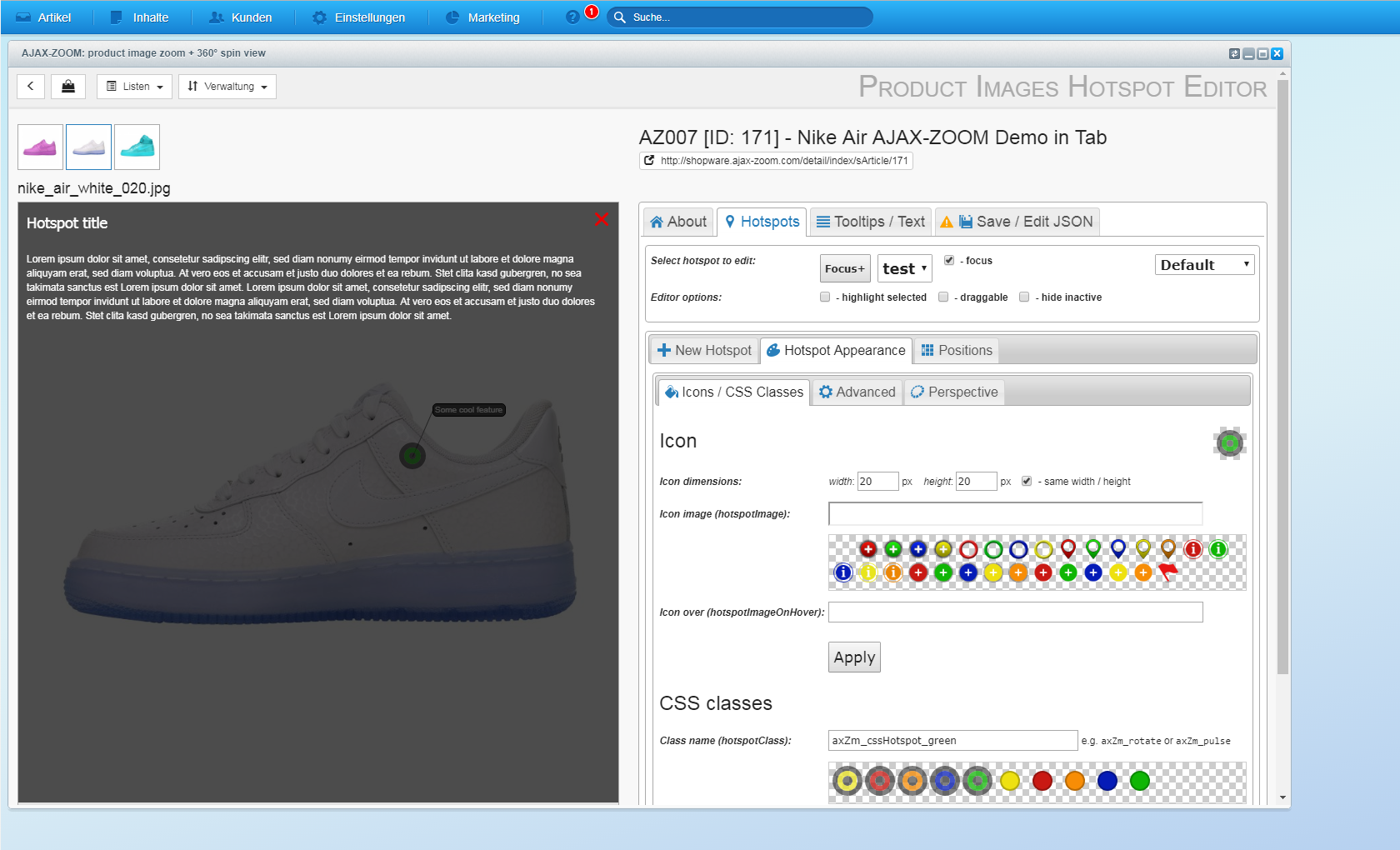Viewport: 1400px width, 850px height.
Task: Select the turquoise sneaker thumbnail
Action: [137, 147]
